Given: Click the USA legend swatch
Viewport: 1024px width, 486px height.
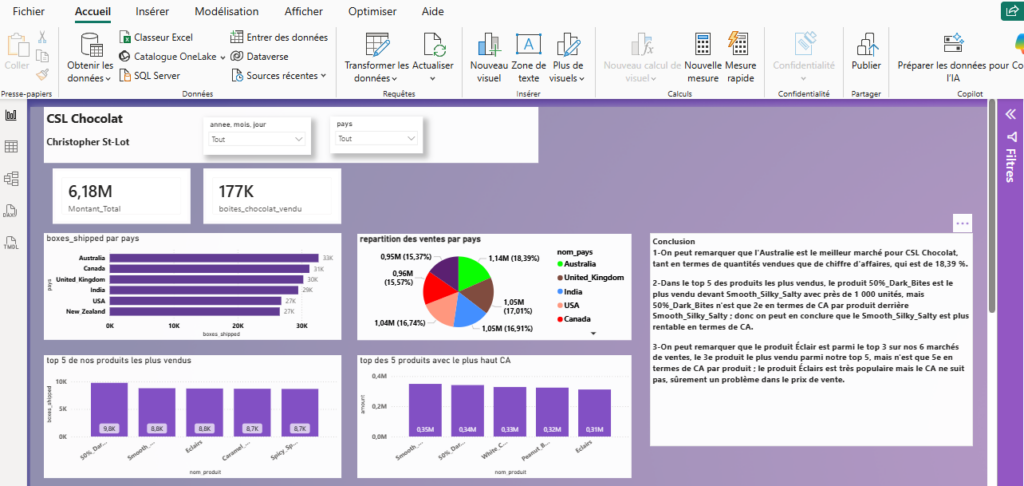Looking at the screenshot, I should 560,305.
